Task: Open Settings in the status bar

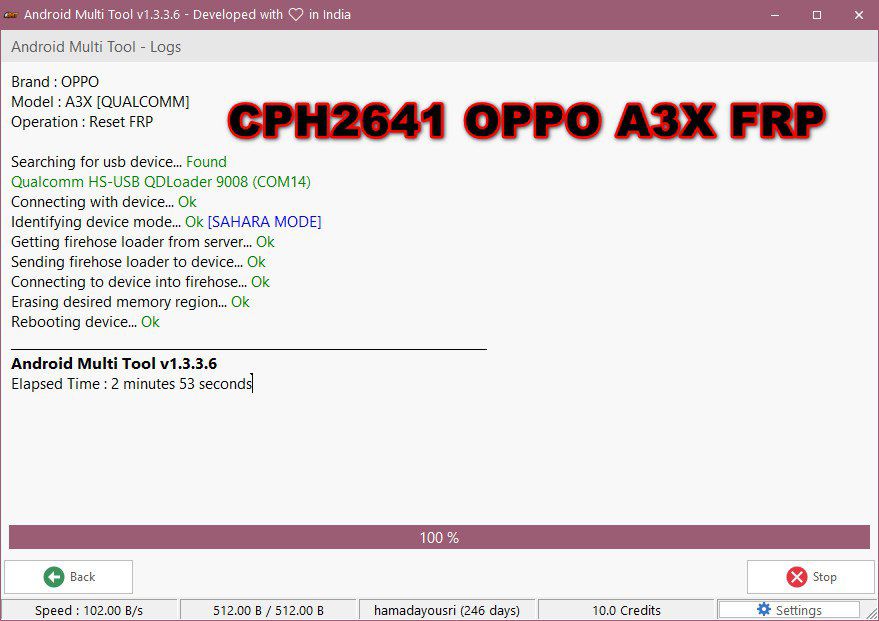Action: coord(789,610)
